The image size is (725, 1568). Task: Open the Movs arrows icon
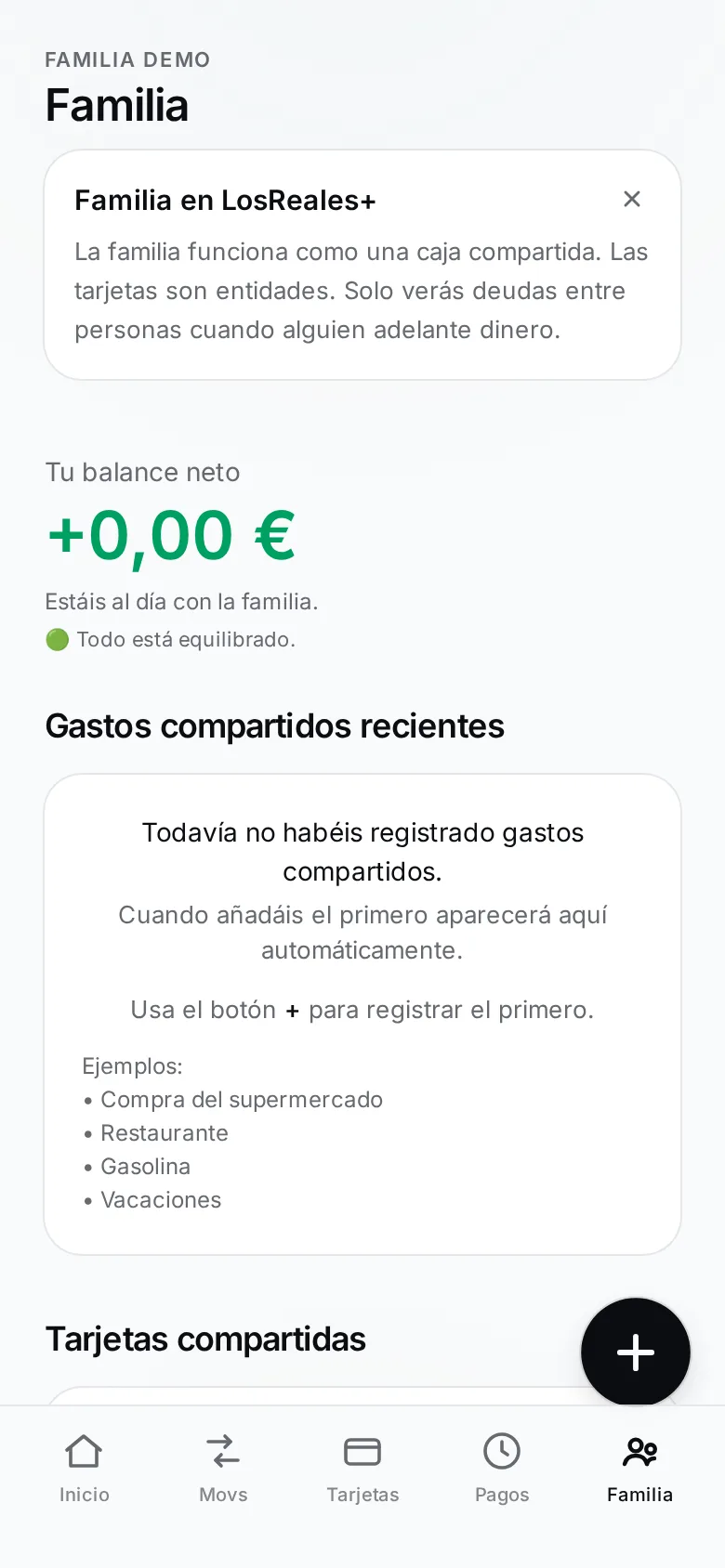(223, 1451)
